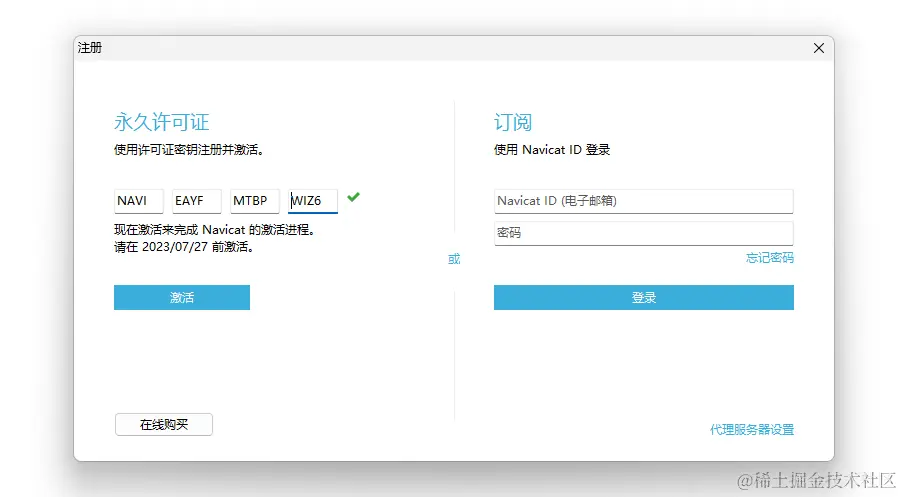The image size is (903, 497).
Task: Click the text 使用许可证密钥注册并激活
Action: (x=189, y=150)
